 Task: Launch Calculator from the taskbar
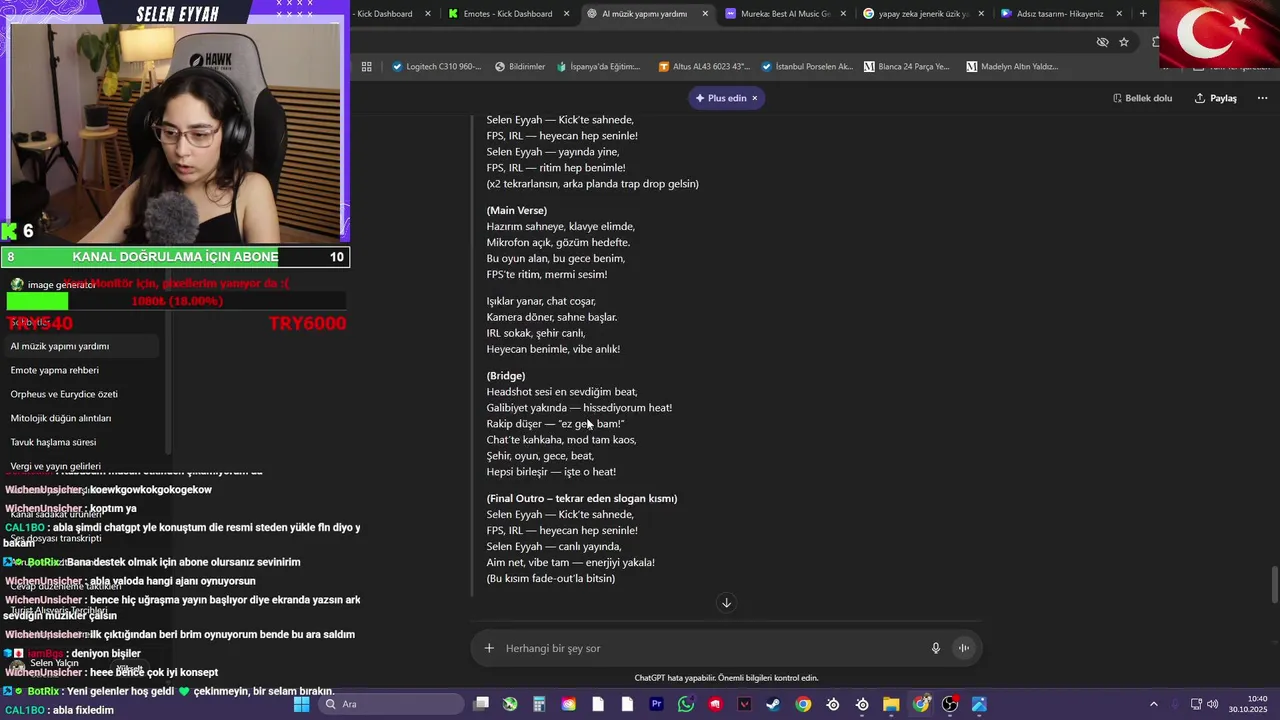click(x=539, y=704)
